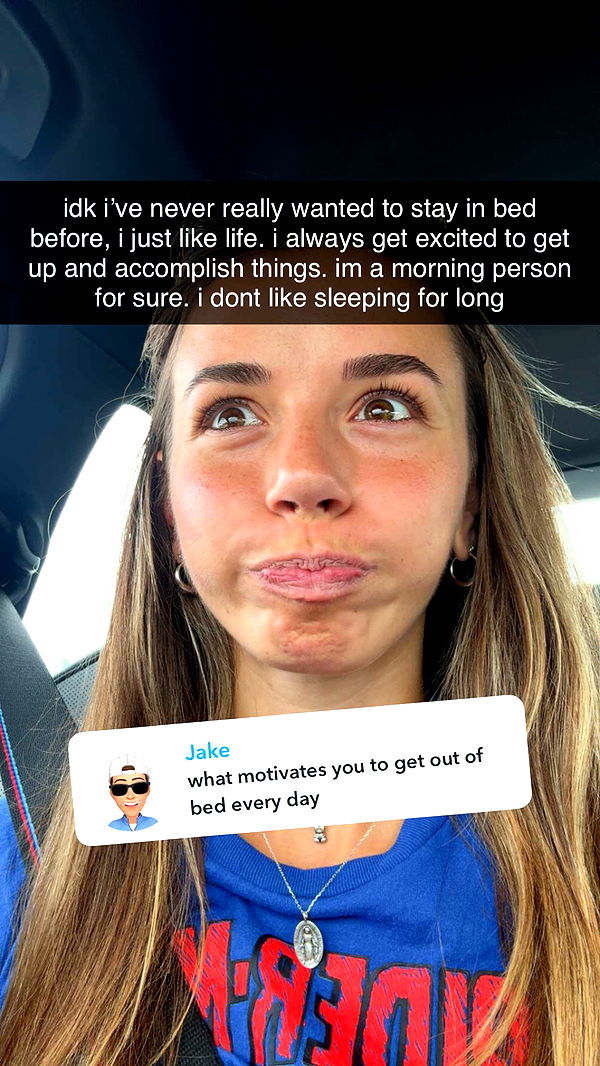Click the oval silver medal pendant
This screenshot has height=1066, width=600.
pyautogui.click(x=309, y=943)
